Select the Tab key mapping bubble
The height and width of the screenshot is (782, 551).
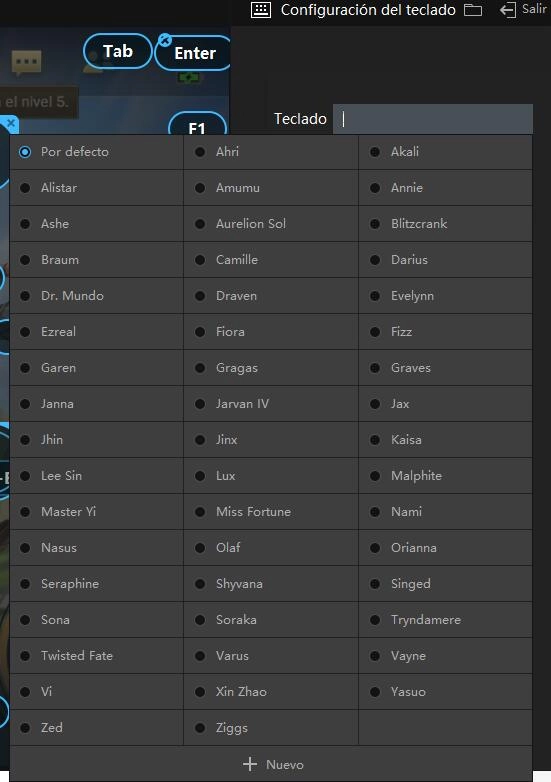[x=118, y=51]
